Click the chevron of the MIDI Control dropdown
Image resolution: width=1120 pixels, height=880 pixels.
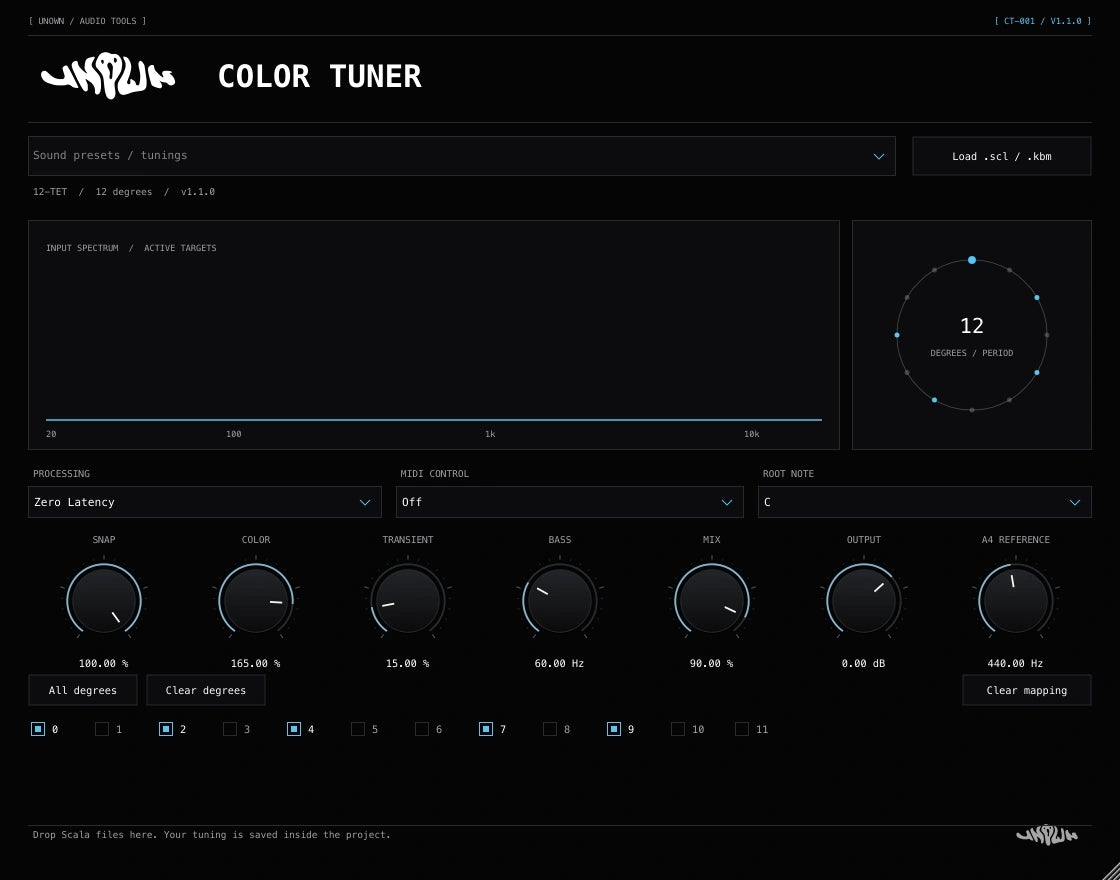(x=726, y=502)
